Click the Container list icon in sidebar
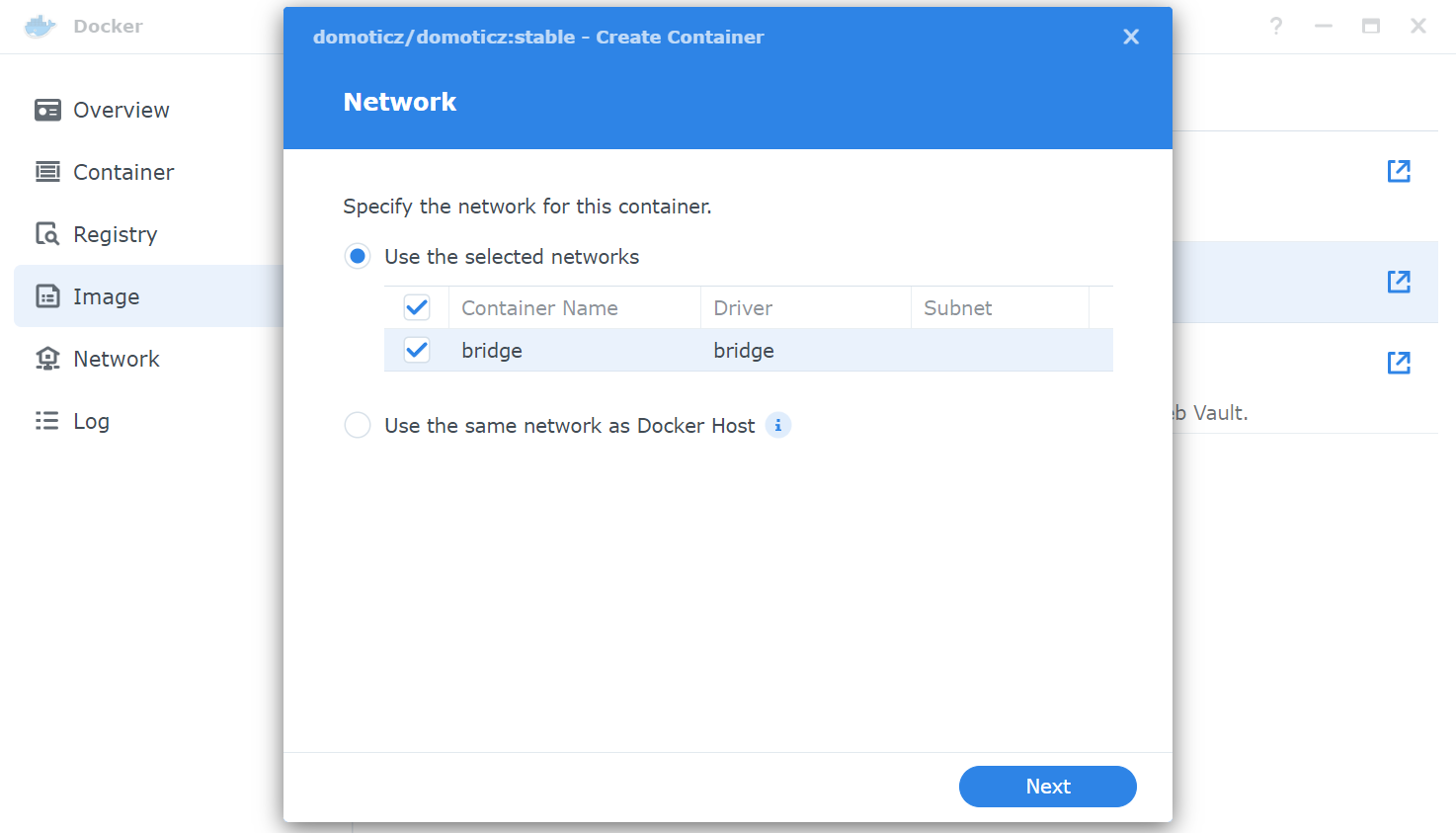The height and width of the screenshot is (833, 1456). tap(47, 172)
